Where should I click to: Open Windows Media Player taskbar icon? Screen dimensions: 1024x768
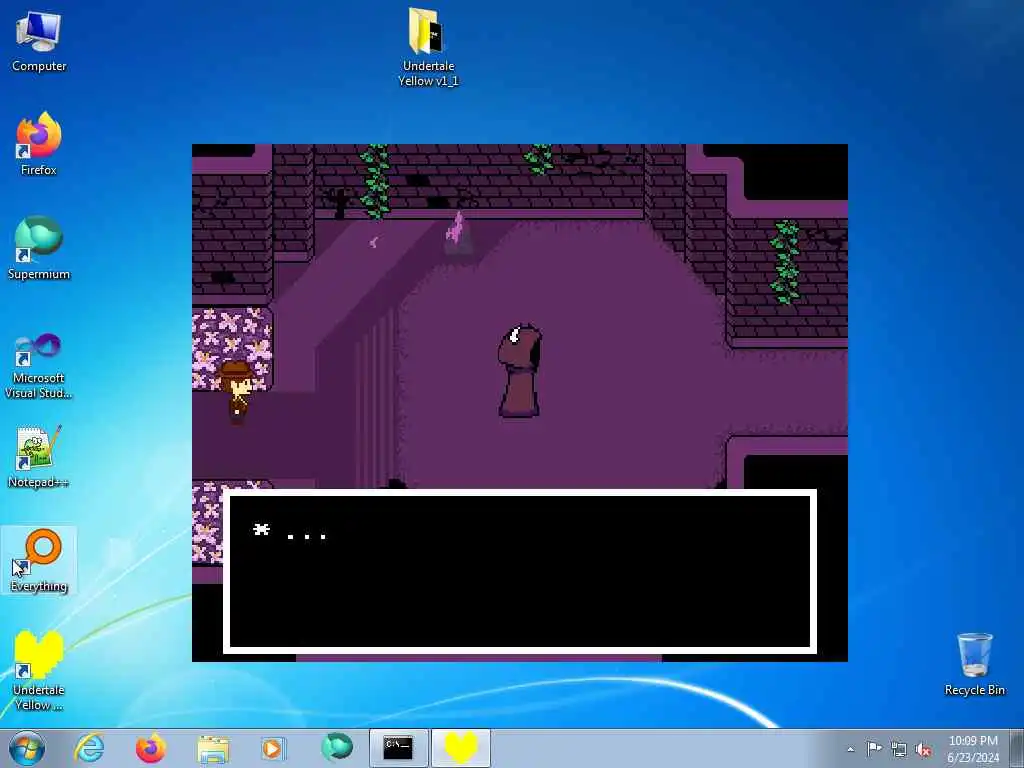tap(272, 748)
